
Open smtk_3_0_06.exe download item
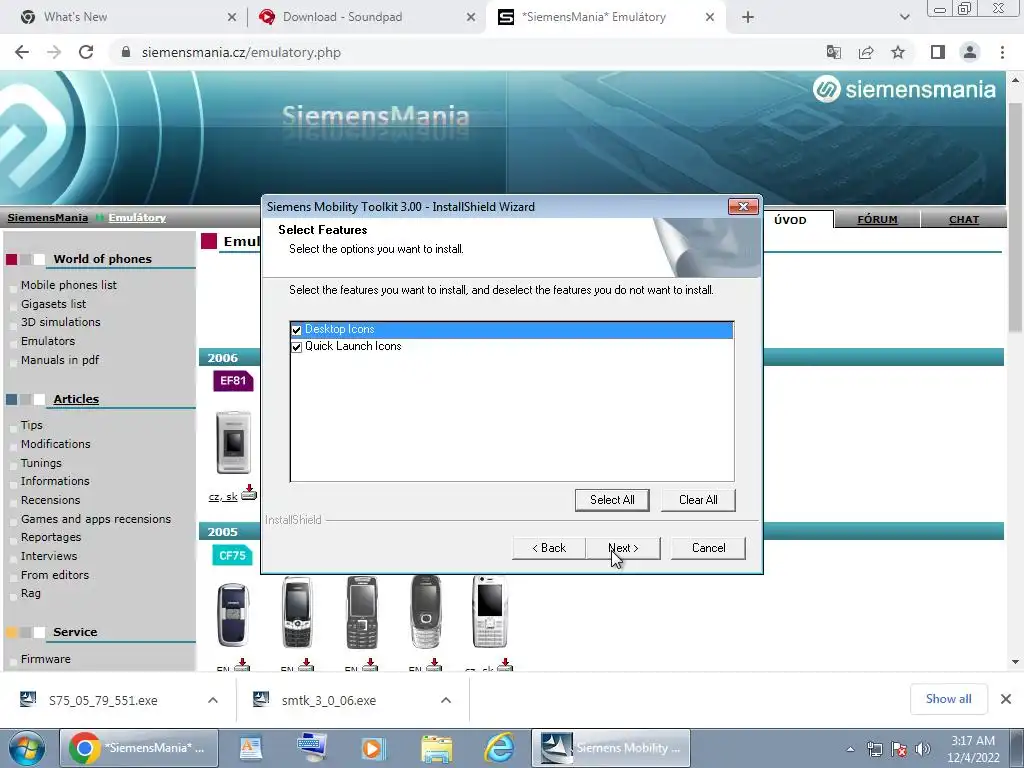[328, 700]
